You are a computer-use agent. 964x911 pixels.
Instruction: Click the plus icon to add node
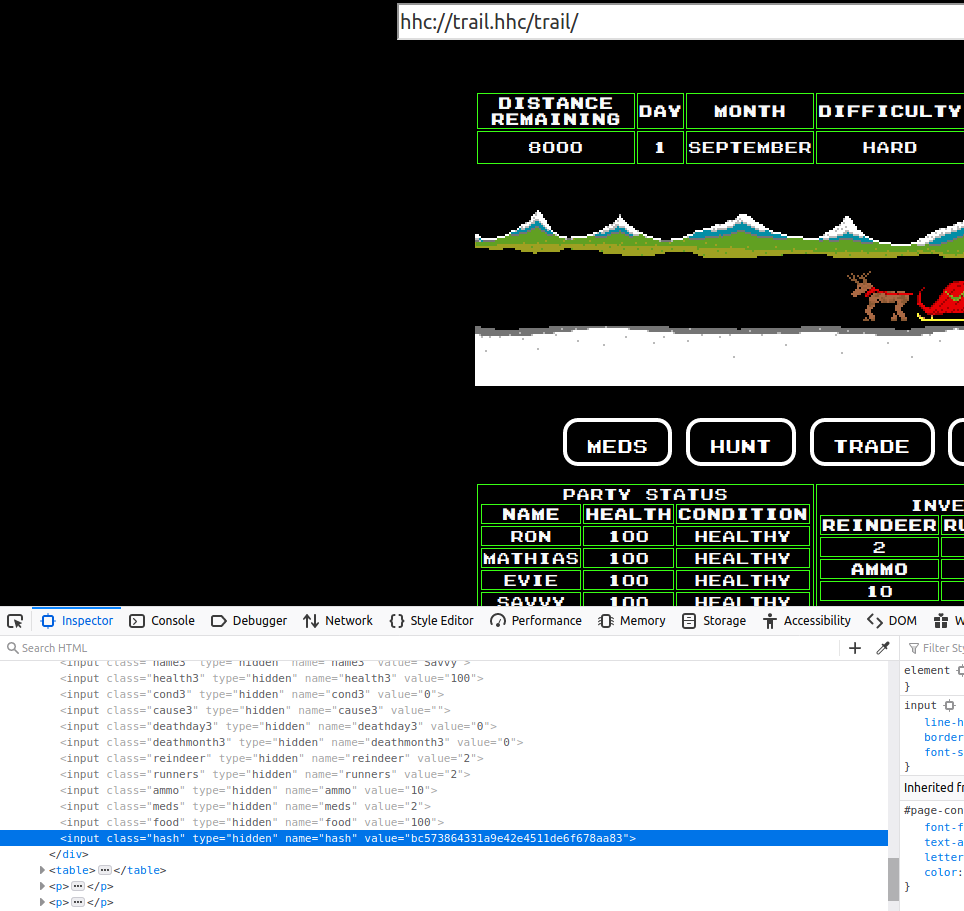(x=855, y=648)
